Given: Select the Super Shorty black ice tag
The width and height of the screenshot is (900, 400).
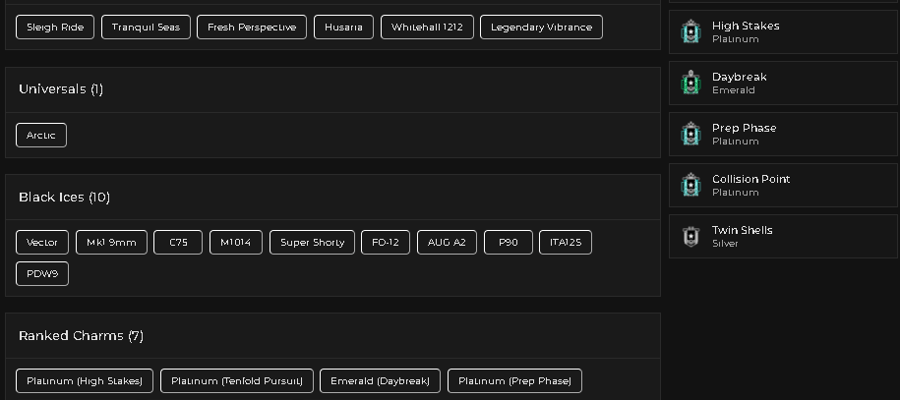Looking at the screenshot, I should click(x=312, y=242).
